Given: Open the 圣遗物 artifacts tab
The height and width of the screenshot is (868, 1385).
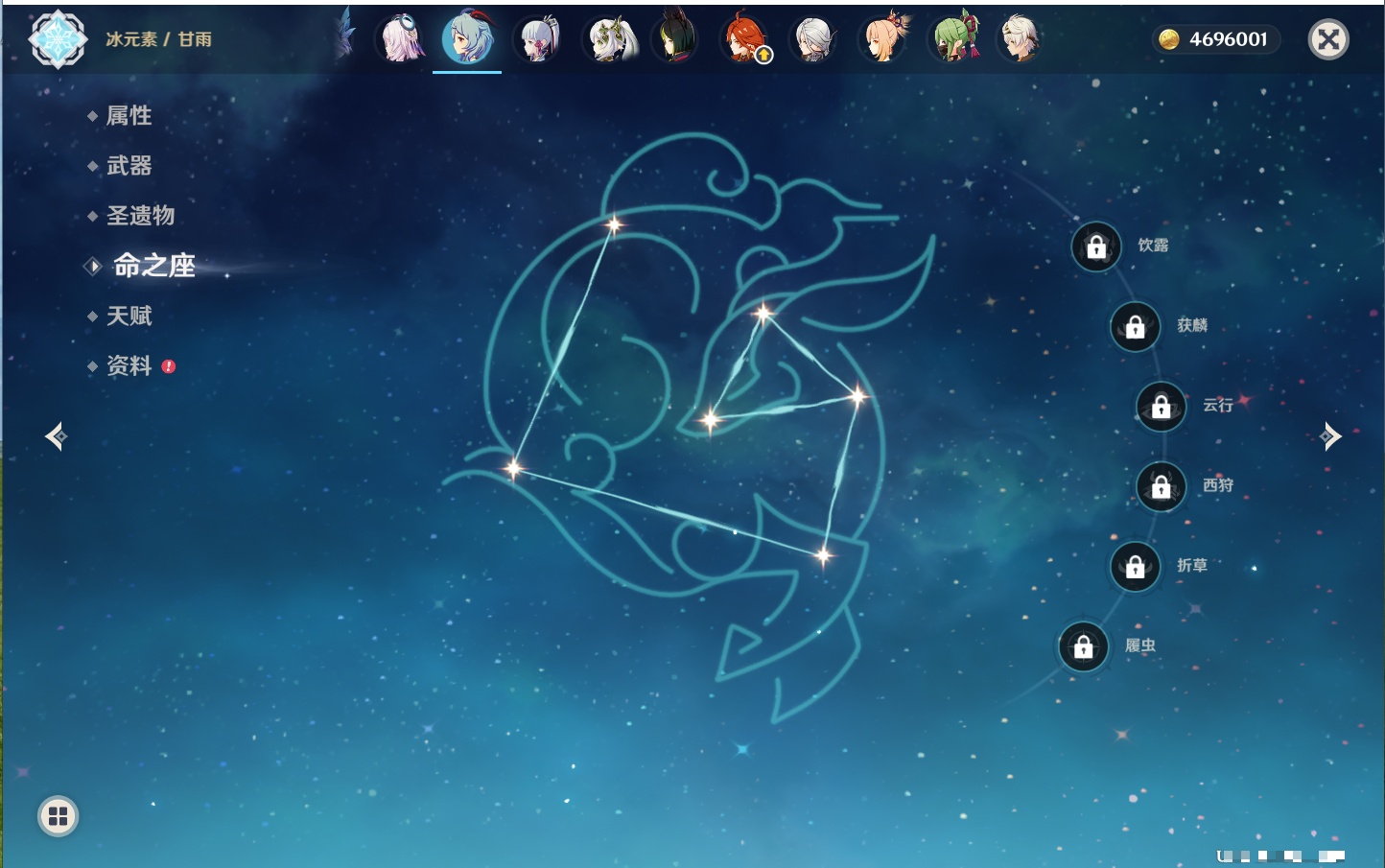Looking at the screenshot, I should 140,216.
